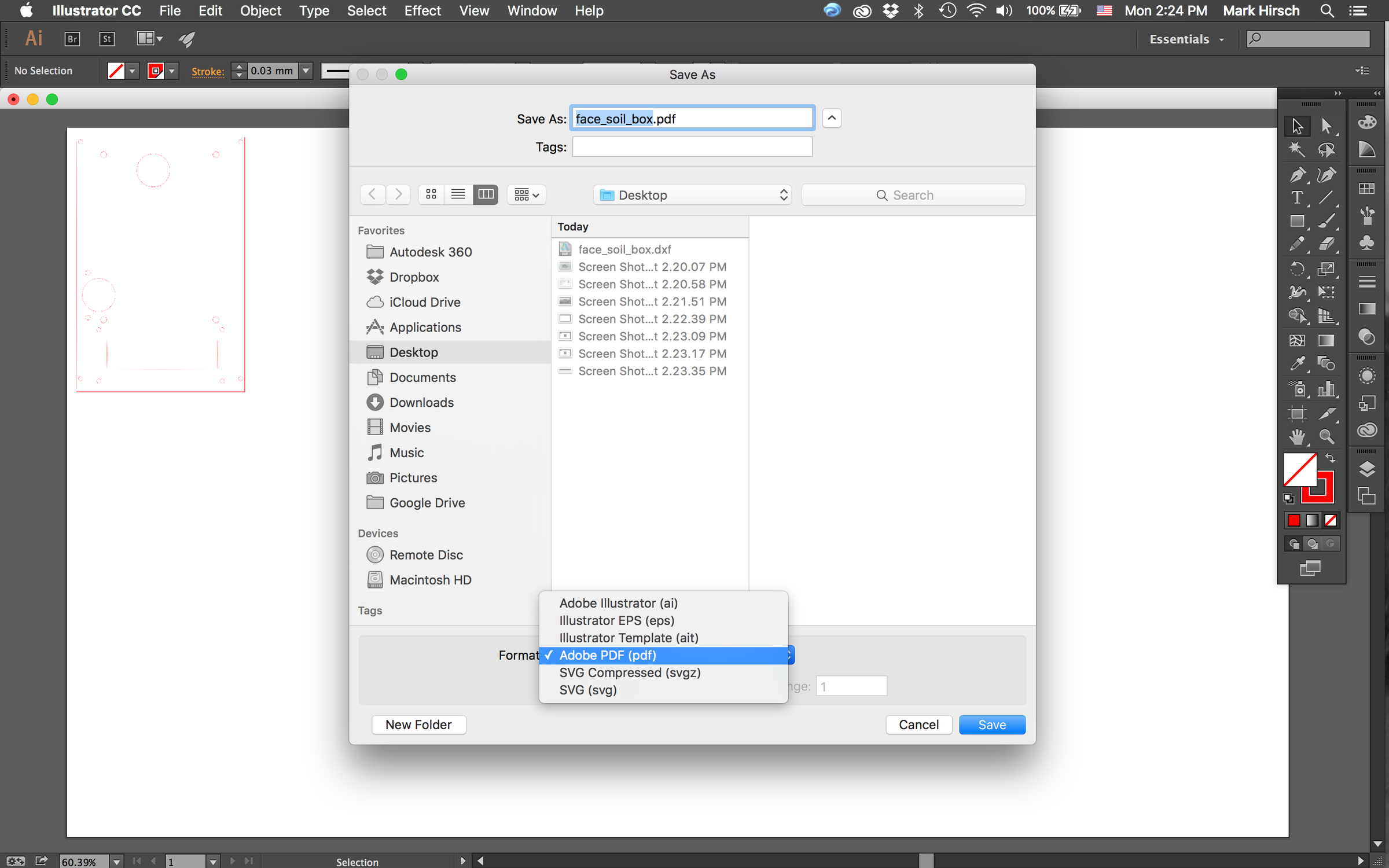This screenshot has height=868, width=1389.
Task: Open the Desktop location dropdown
Action: click(693, 195)
